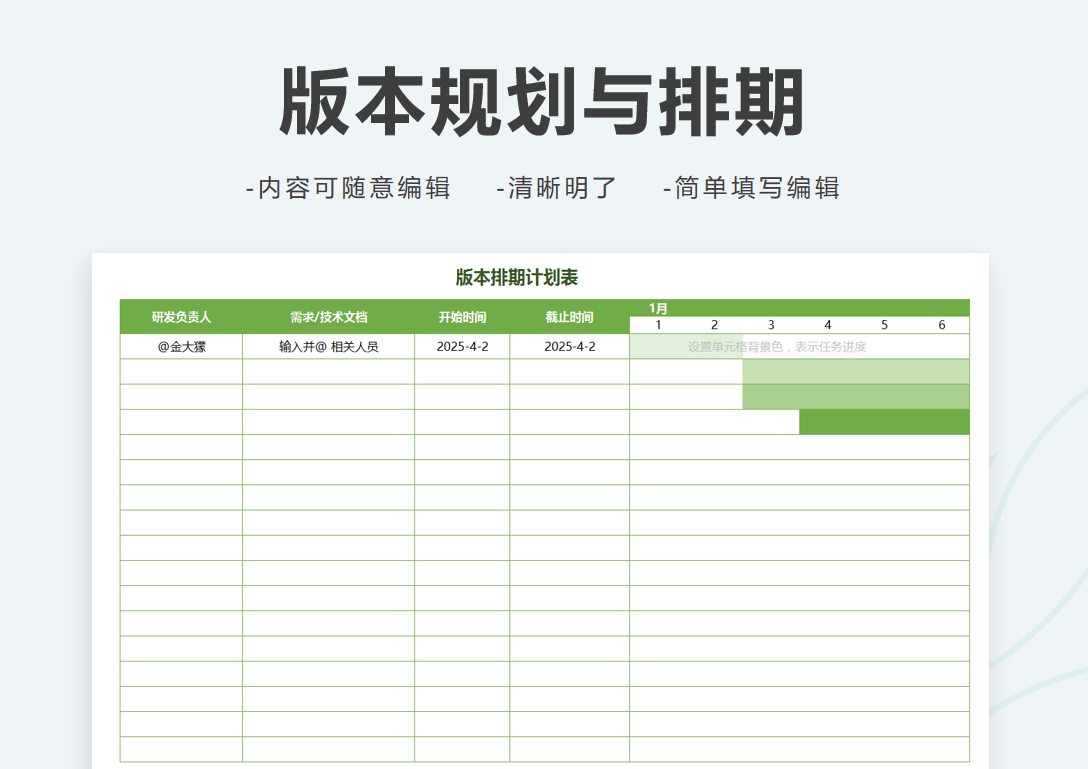
Task: Select day 1 in the timeline header
Action: [x=658, y=325]
